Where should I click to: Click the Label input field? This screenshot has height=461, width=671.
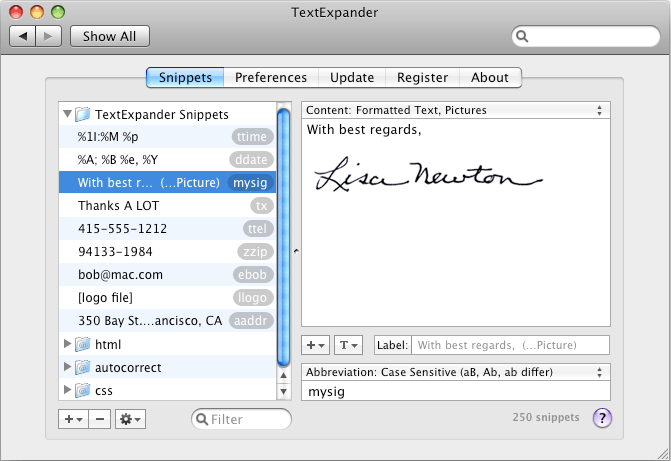click(x=511, y=345)
